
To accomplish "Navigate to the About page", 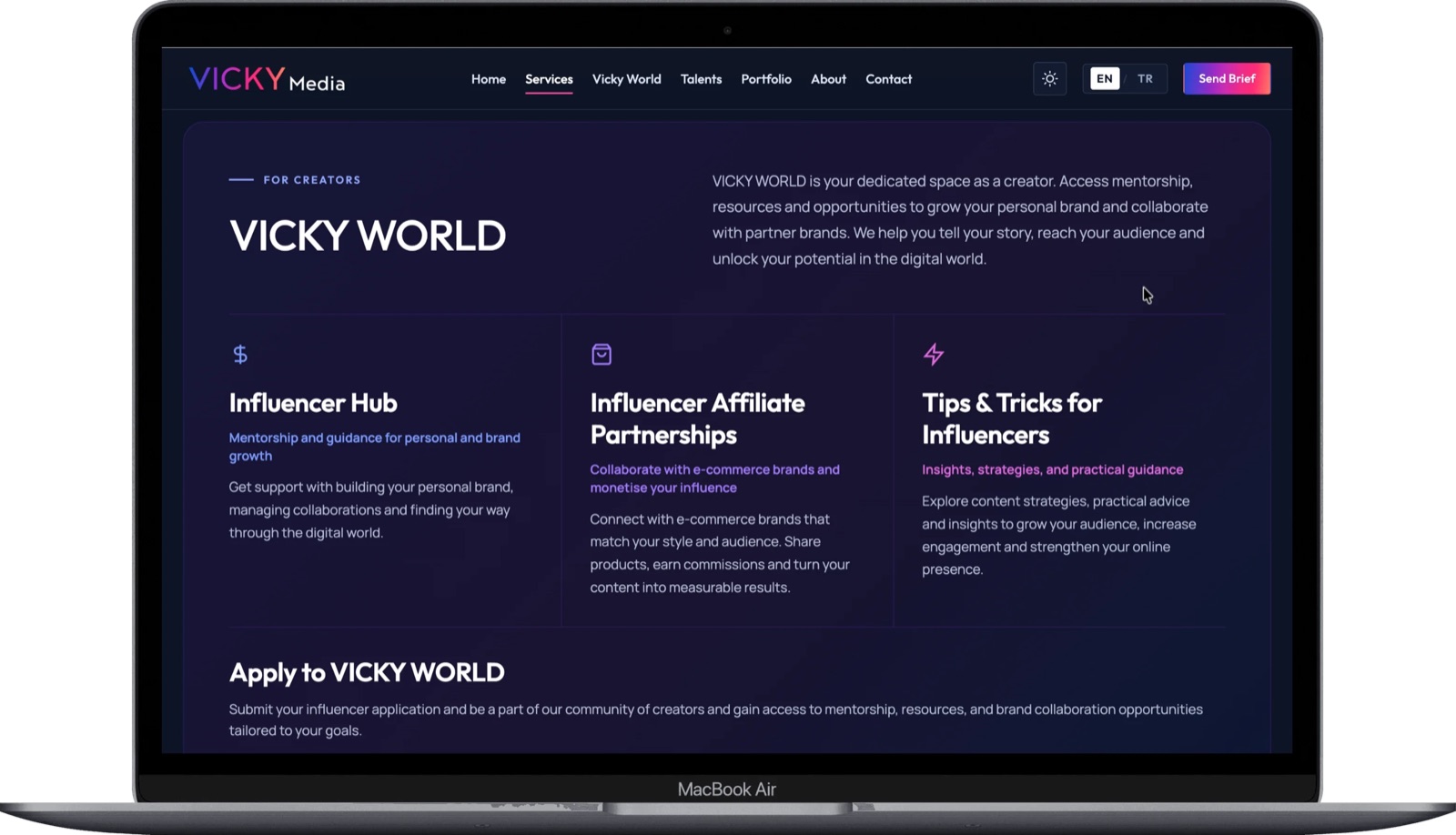I will [x=828, y=79].
